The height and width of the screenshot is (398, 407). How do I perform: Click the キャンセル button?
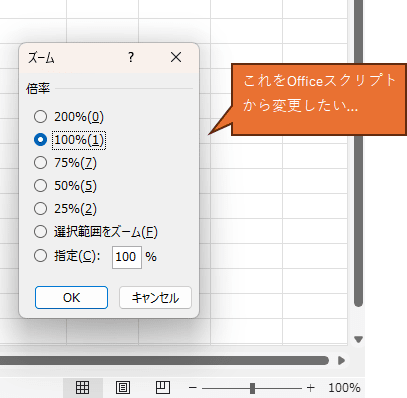pos(155,297)
